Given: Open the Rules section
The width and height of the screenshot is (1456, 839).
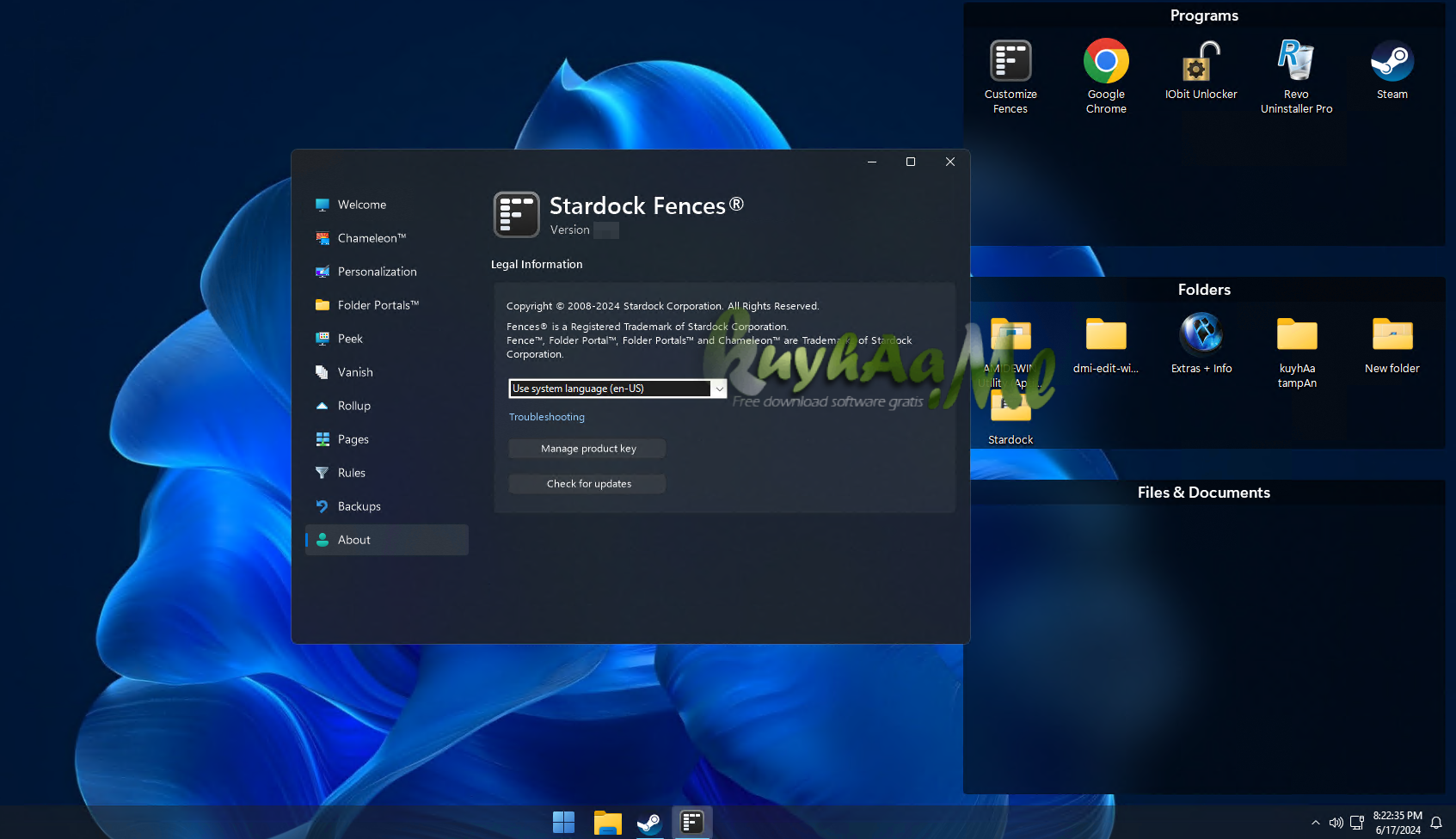Looking at the screenshot, I should point(387,473).
